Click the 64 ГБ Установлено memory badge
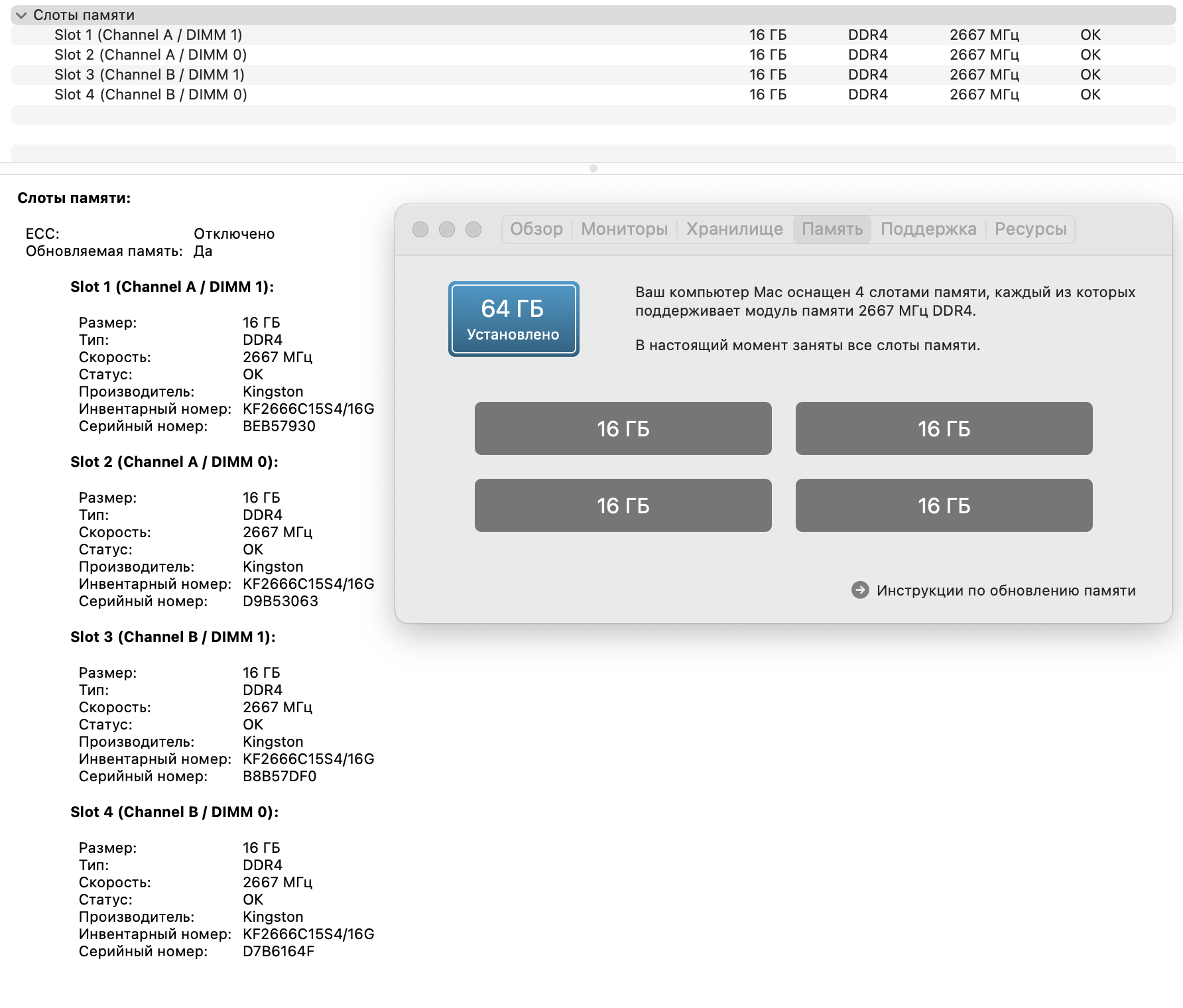This screenshot has width=1183, height=1008. 514,319
